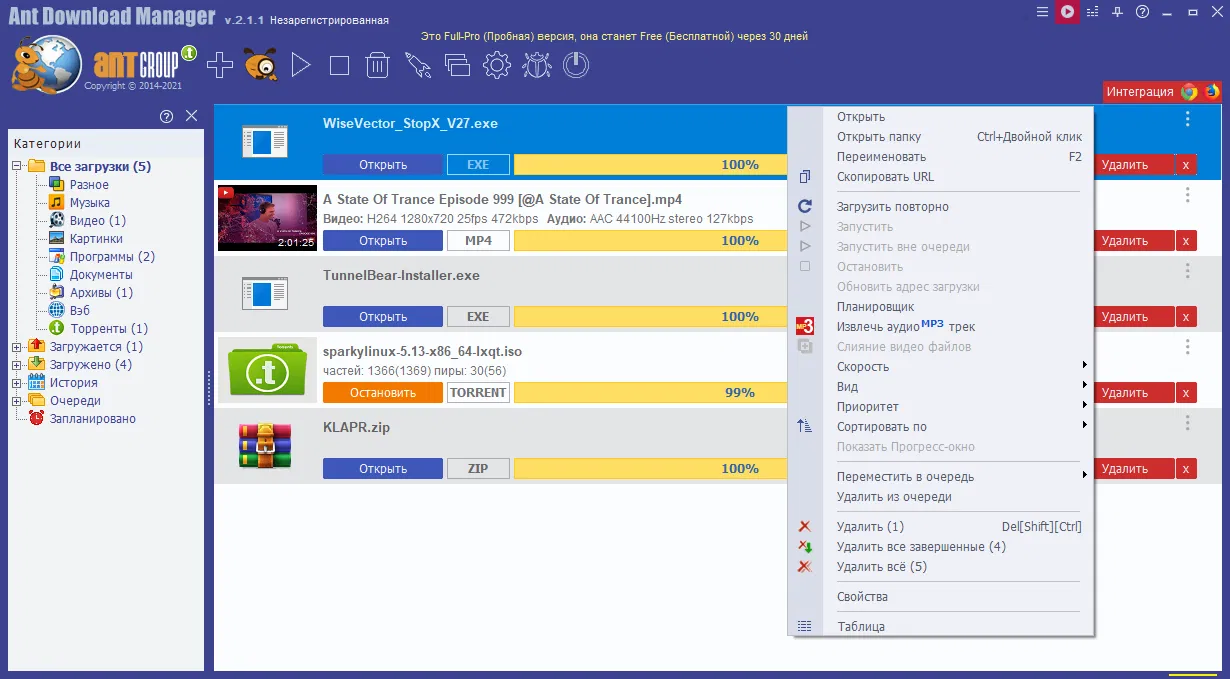Image resolution: width=1230 pixels, height=679 pixels.
Task: Collapse the Все загрузки tree node
Action: point(17,167)
